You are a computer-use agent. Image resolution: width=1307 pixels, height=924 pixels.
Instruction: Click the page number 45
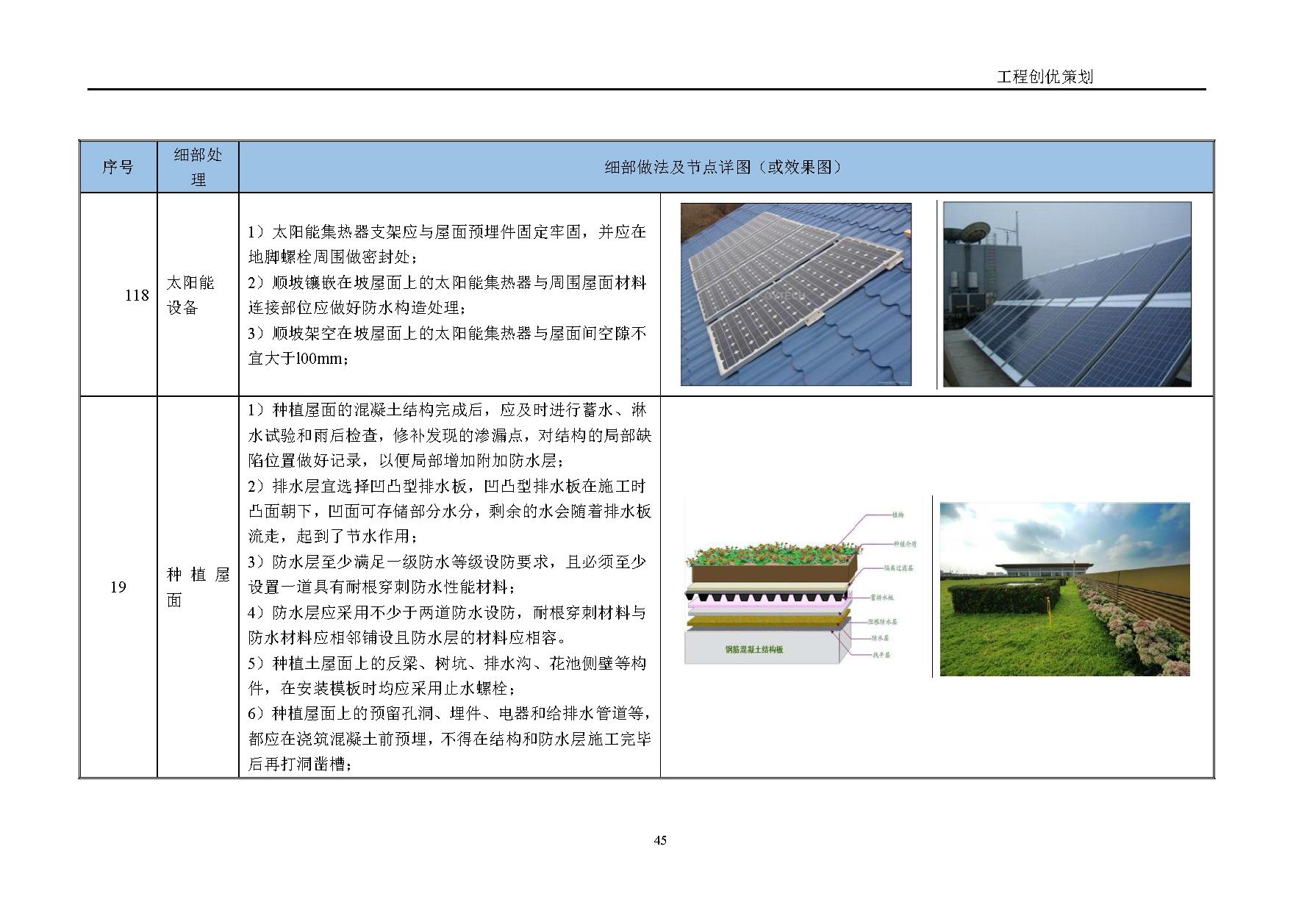(x=661, y=841)
